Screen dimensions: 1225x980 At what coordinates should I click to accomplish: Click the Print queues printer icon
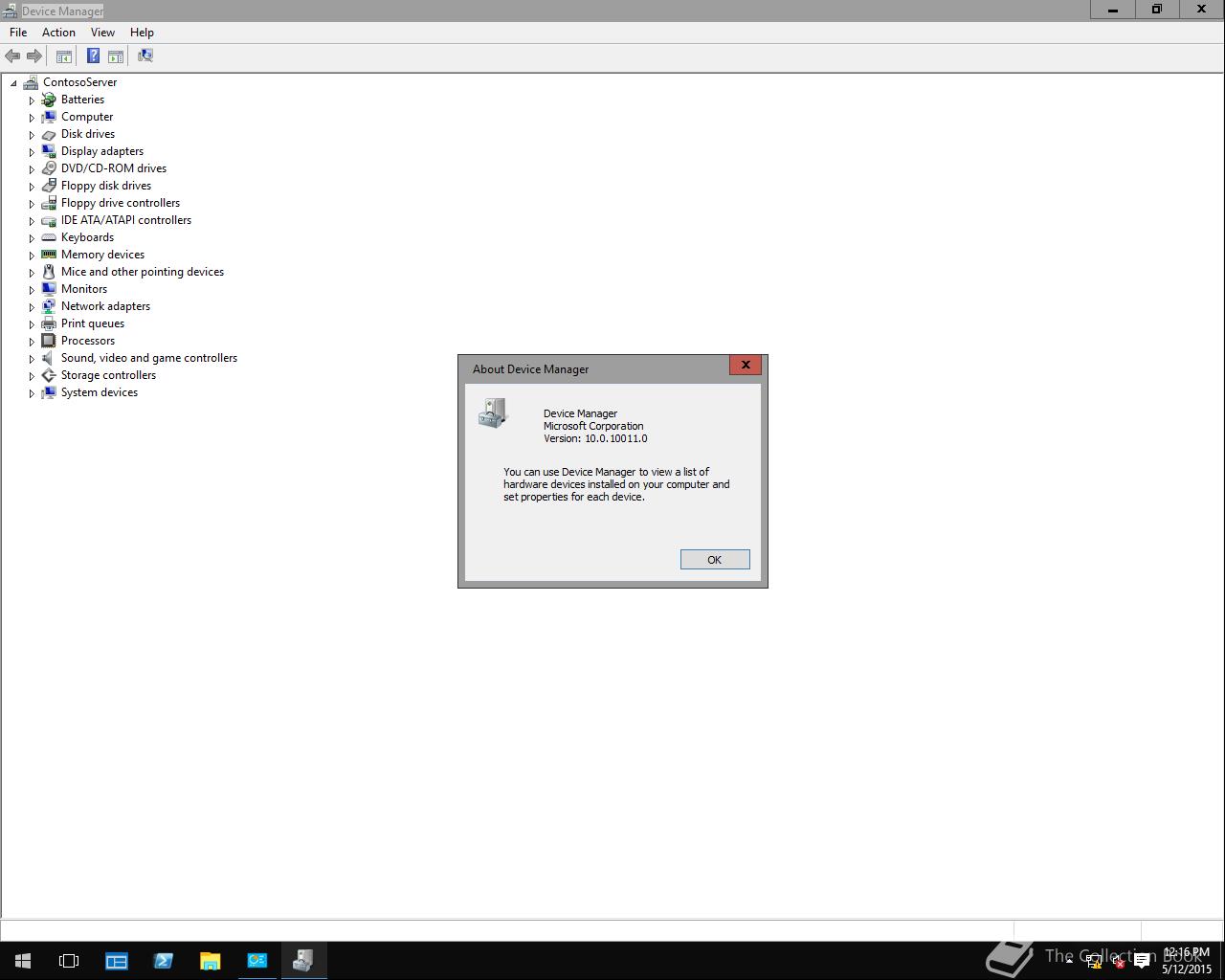coord(49,323)
